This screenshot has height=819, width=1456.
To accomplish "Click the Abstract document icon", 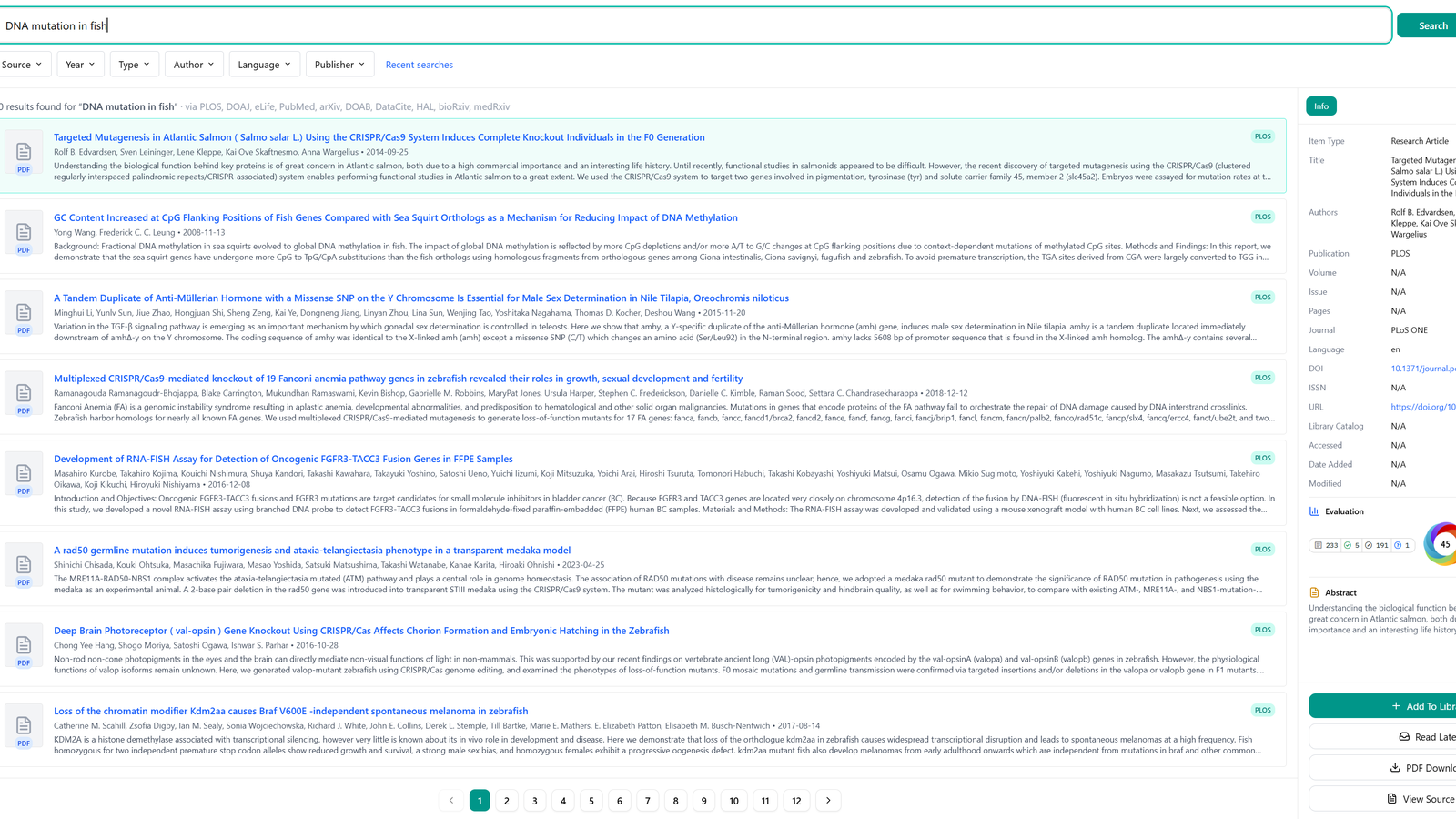I will coord(1314,592).
